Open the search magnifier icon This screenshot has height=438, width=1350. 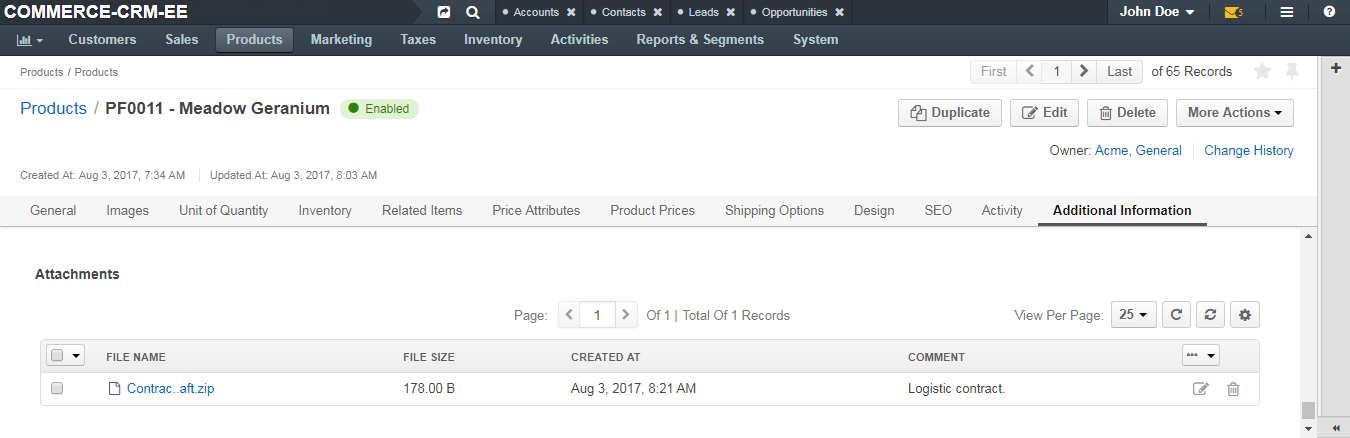[x=473, y=12]
